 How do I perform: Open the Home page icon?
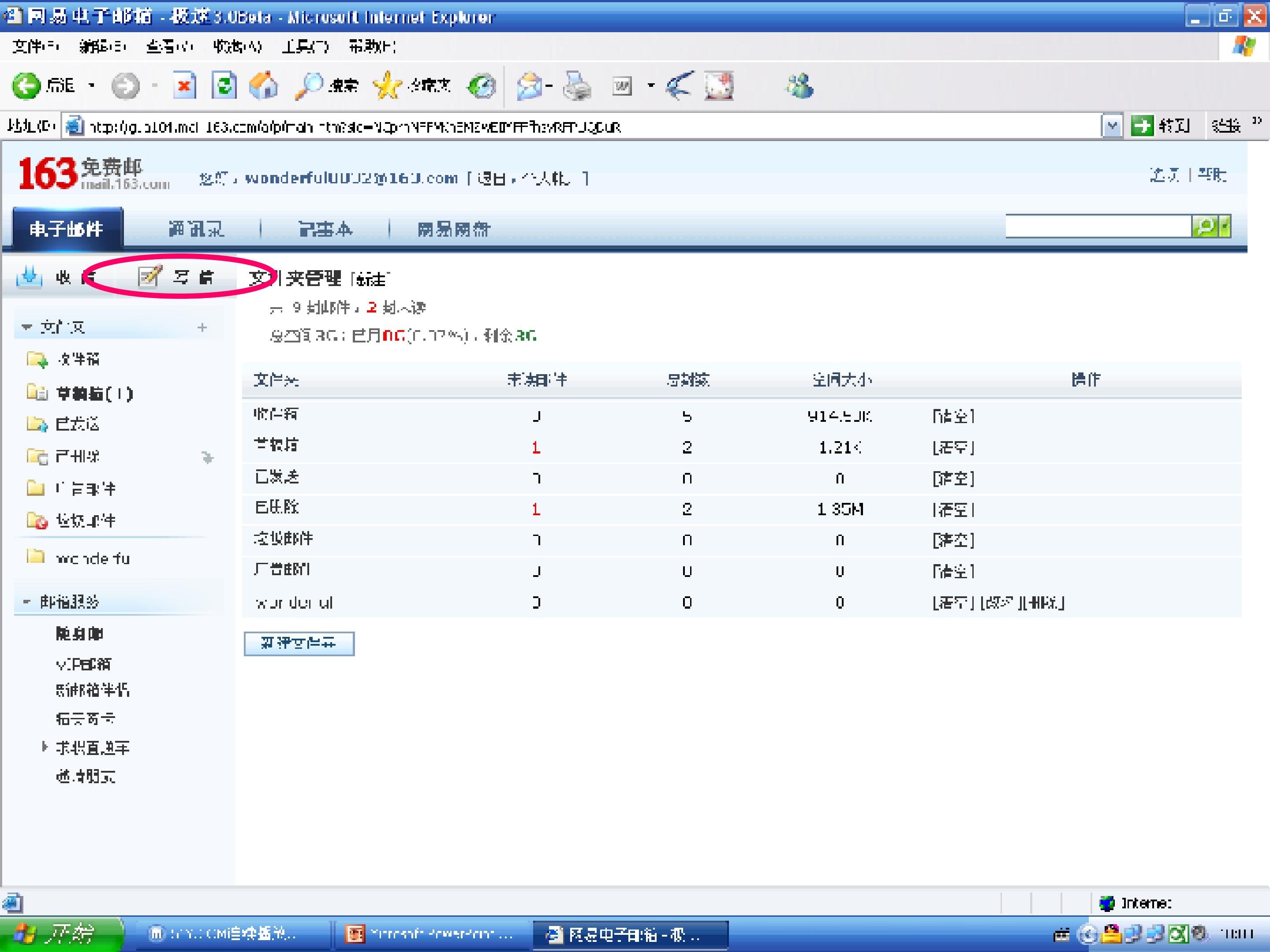coord(264,86)
